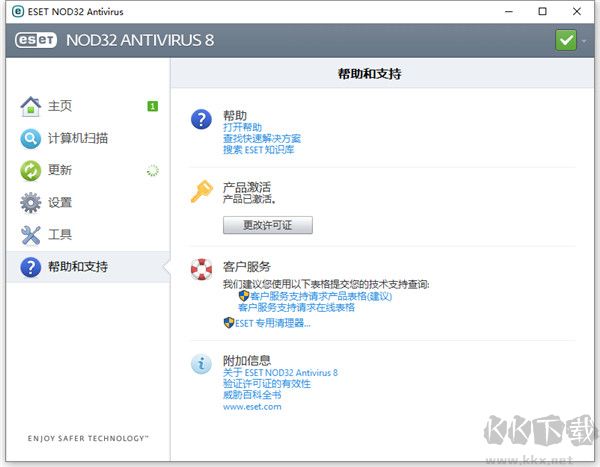Open 客户服务支持请求产品表格(建议) link
Image resolution: width=600 pixels, height=467 pixels.
[321, 296]
